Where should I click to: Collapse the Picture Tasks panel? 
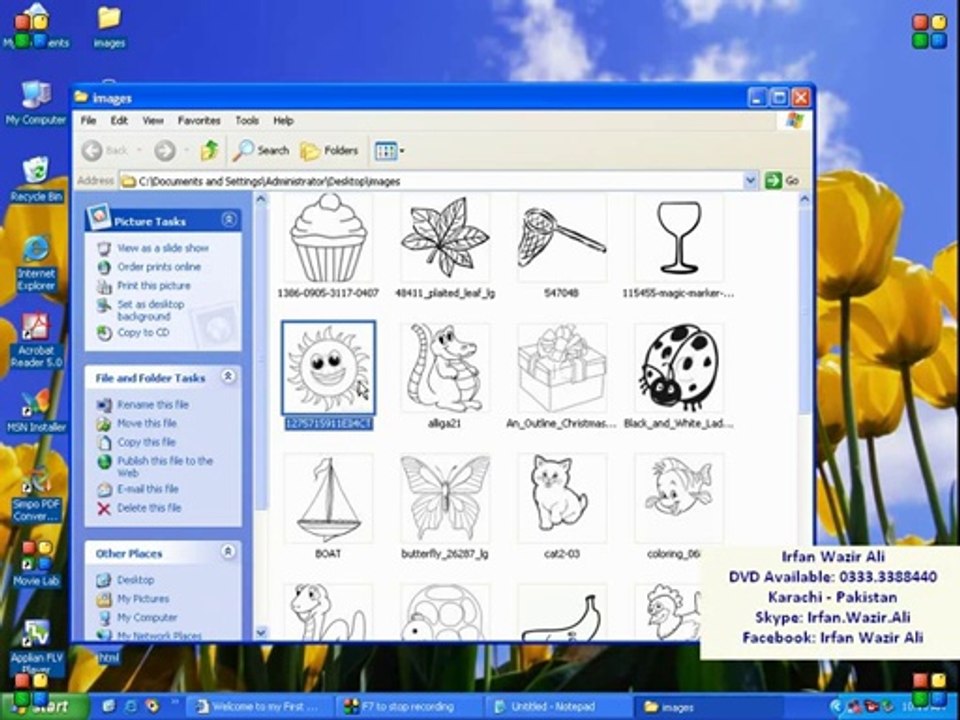coord(229,220)
